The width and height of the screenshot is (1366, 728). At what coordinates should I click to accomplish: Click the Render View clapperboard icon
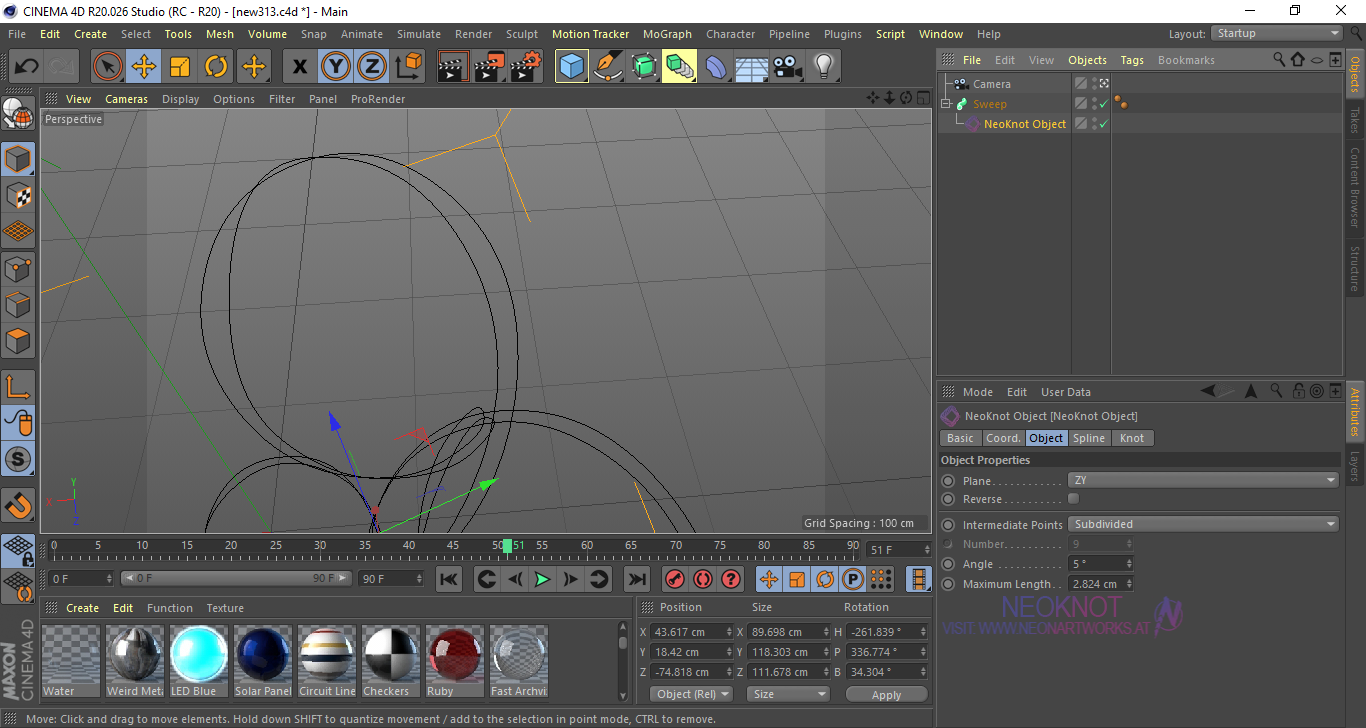click(x=454, y=67)
